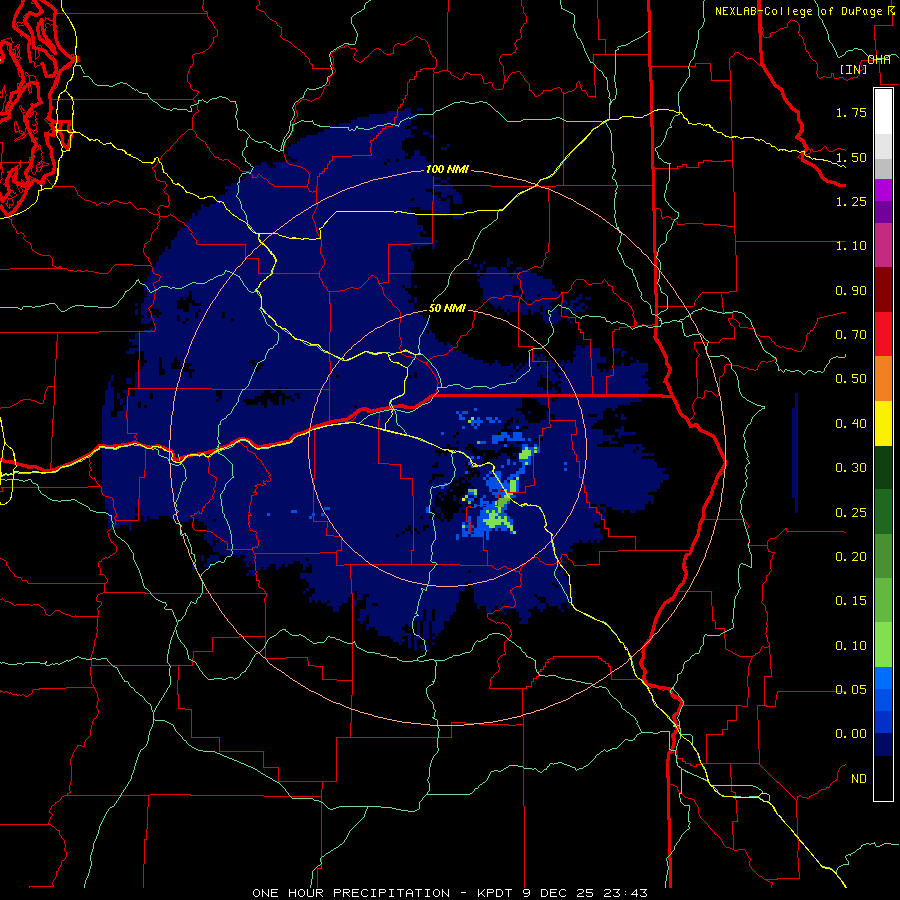Image resolution: width=900 pixels, height=900 pixels.
Task: Click the 1.25 legend value
Action: click(851, 201)
